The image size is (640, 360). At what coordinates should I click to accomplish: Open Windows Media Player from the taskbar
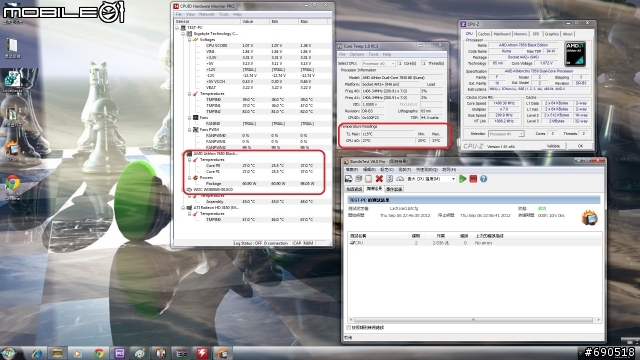tap(78, 353)
